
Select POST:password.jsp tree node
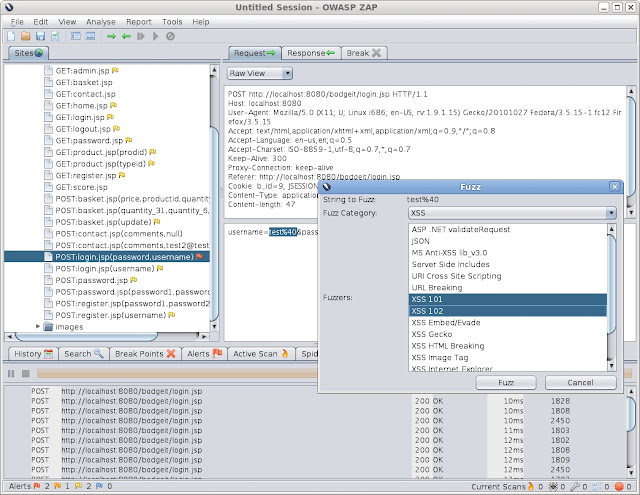click(91, 280)
